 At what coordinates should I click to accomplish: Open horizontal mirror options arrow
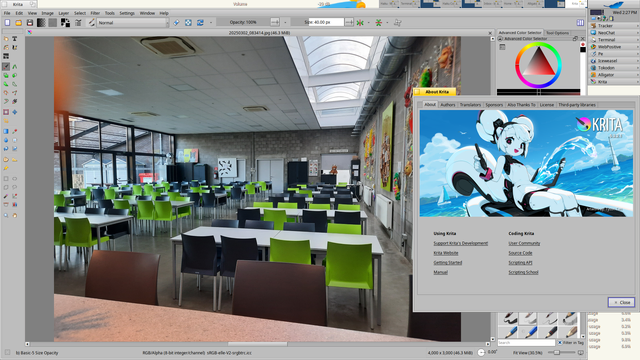point(369,23)
